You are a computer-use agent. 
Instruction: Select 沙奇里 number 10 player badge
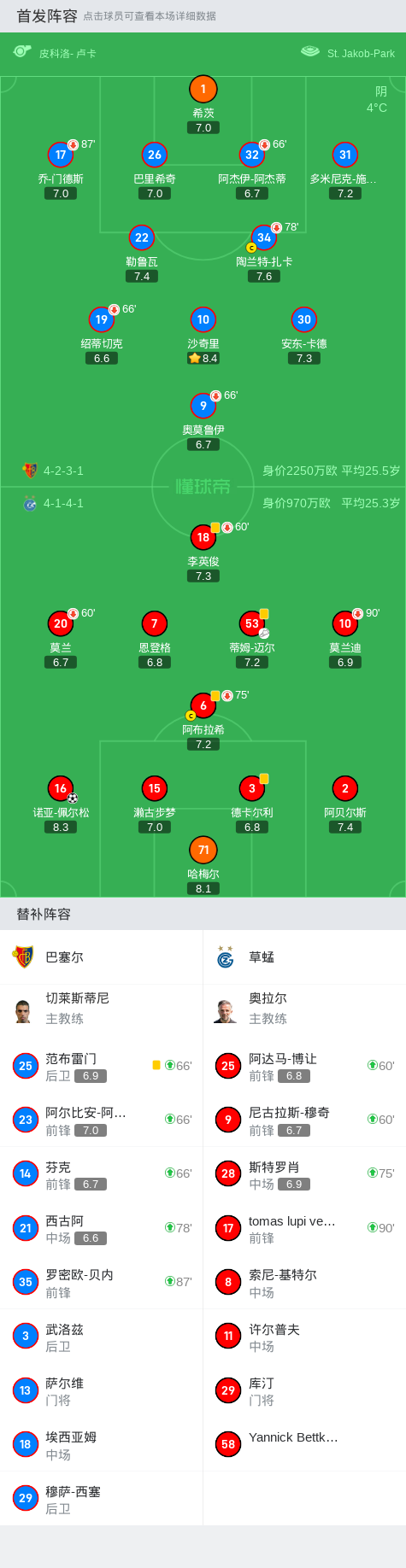click(203, 319)
